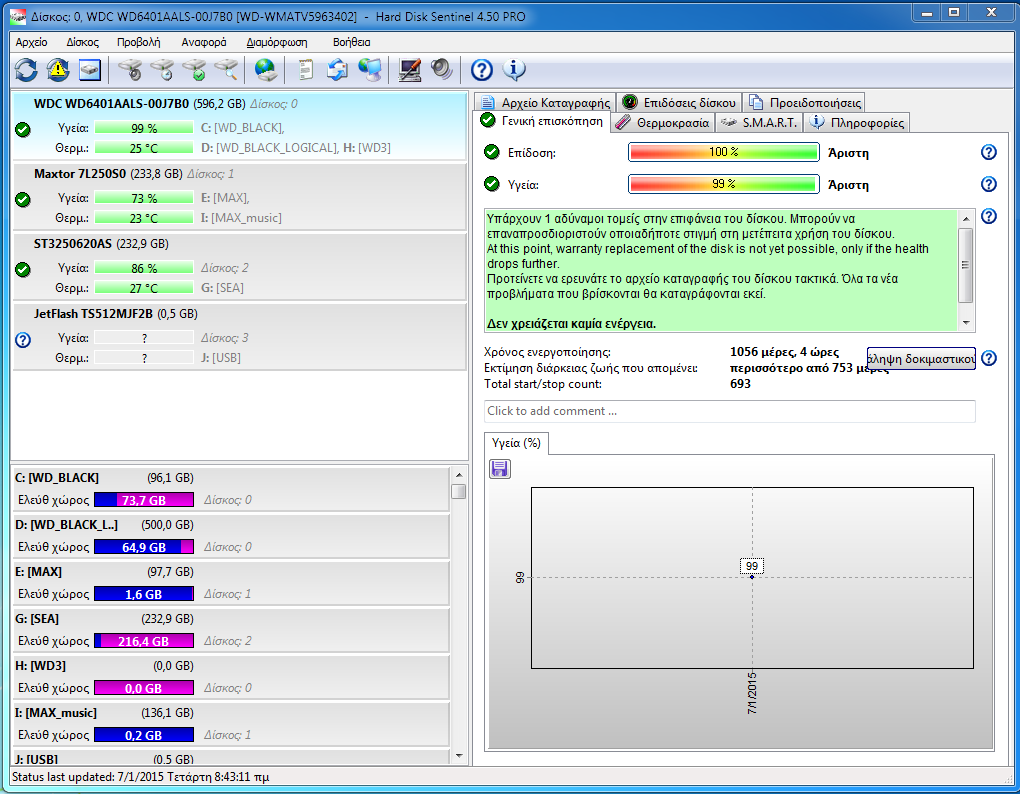
Task: Select the H: [WD3] partition row
Action: click(x=231, y=676)
